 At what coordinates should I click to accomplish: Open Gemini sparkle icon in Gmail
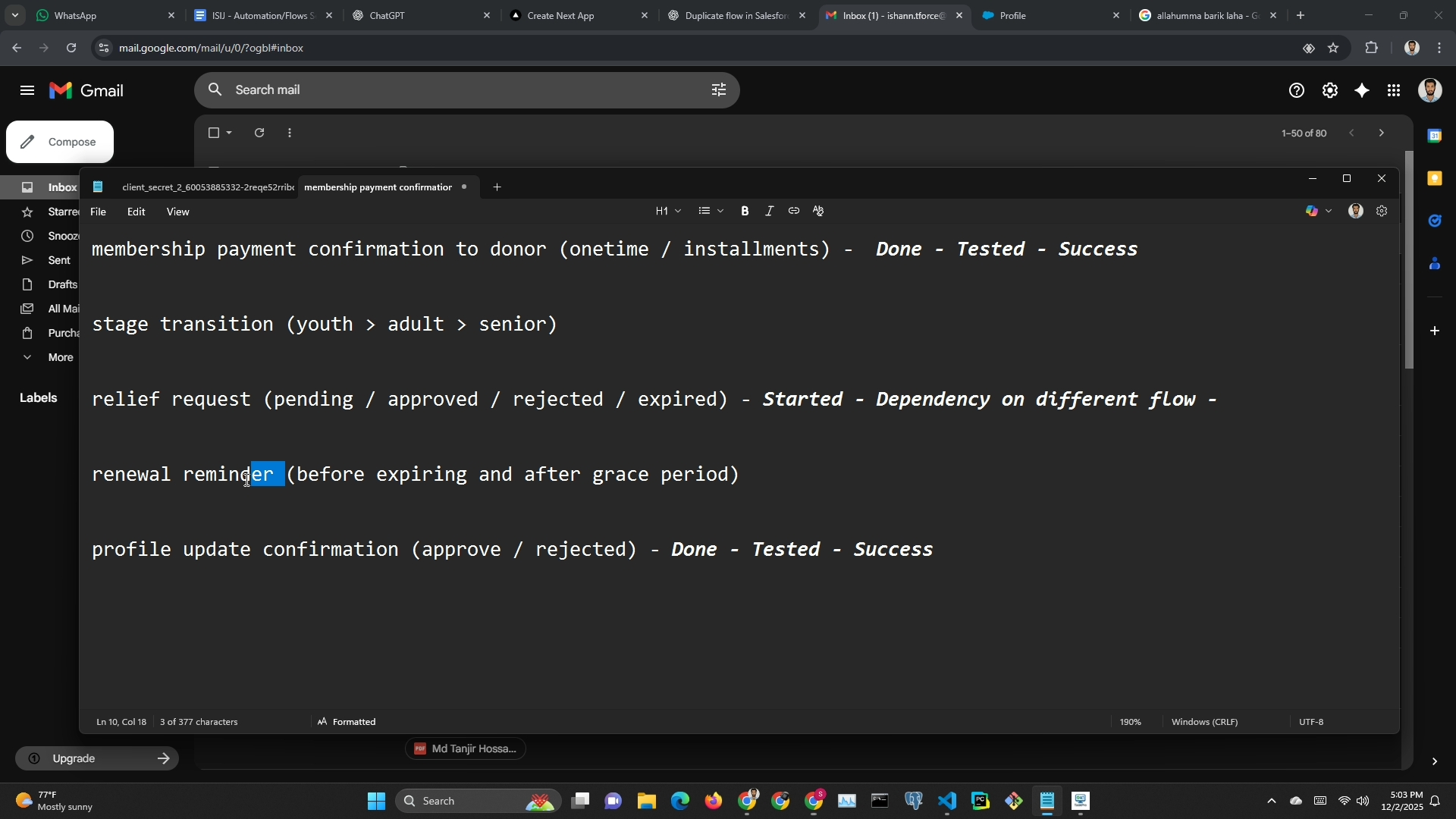(x=1362, y=91)
